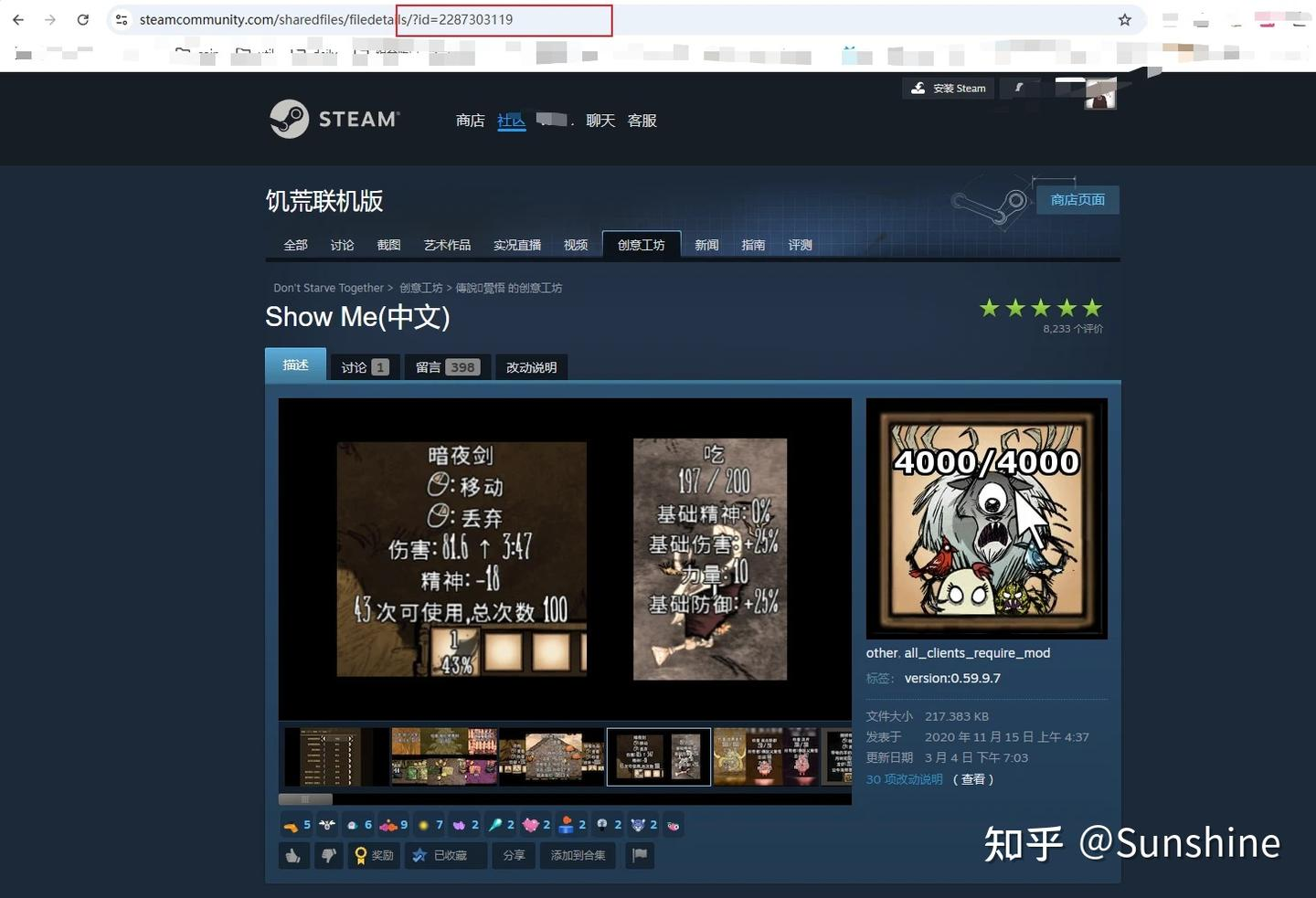Viewport: 1316px width, 898px height.
Task: Bookmark this page with the star icon
Action: click(x=1125, y=19)
